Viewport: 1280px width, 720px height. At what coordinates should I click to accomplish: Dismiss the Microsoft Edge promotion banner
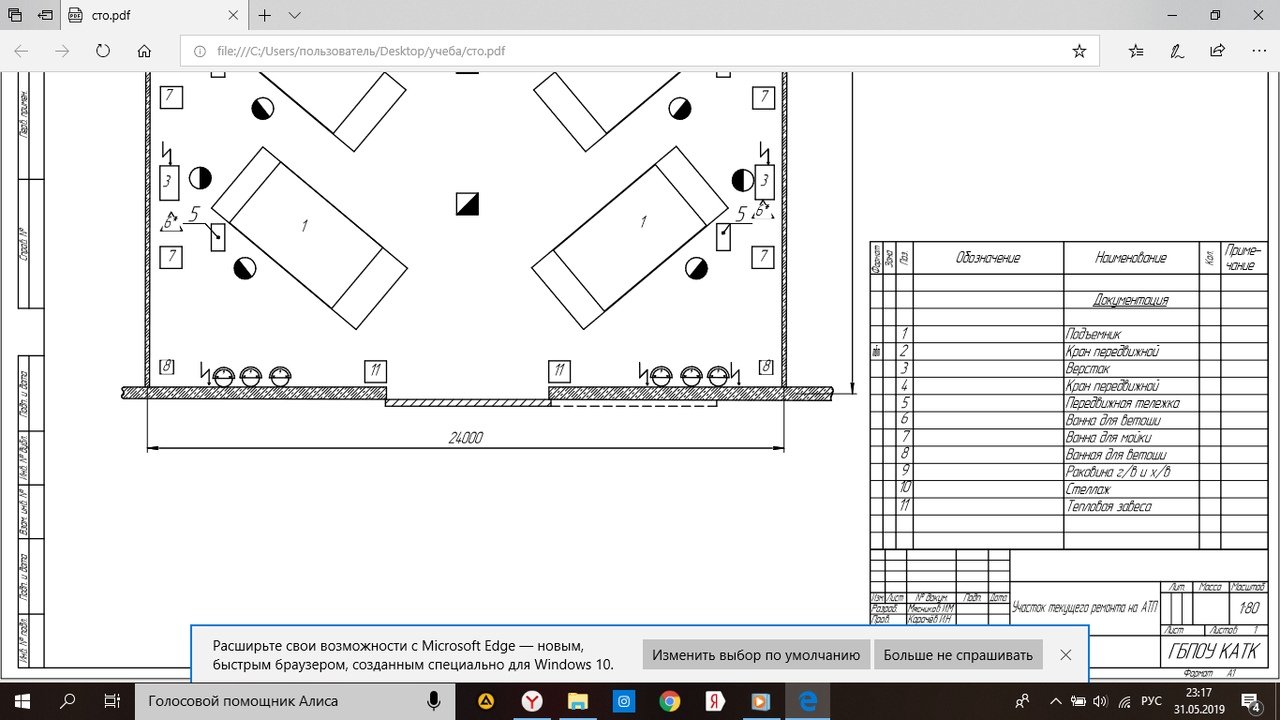click(x=1065, y=655)
